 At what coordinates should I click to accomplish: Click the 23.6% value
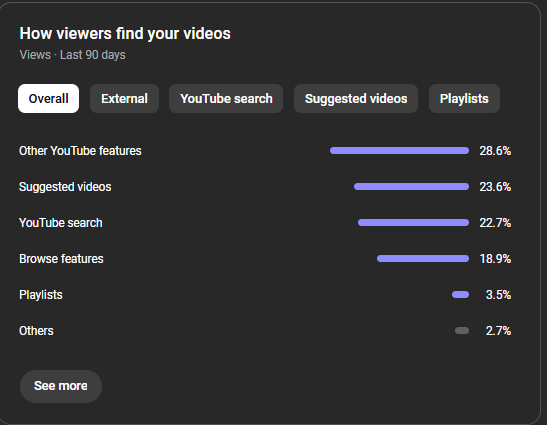tap(495, 187)
